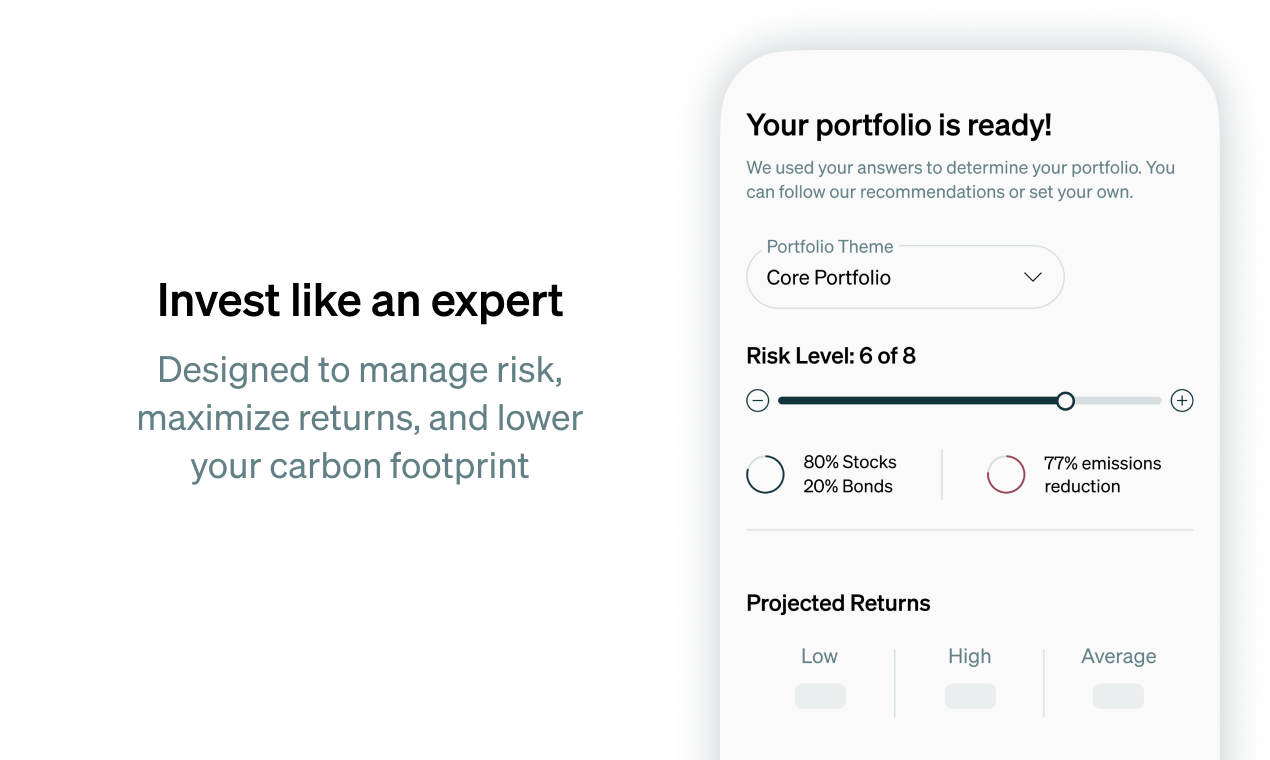The image size is (1270, 760).
Task: Click the chevron arrow in Core Portfolio selector
Action: click(1033, 277)
